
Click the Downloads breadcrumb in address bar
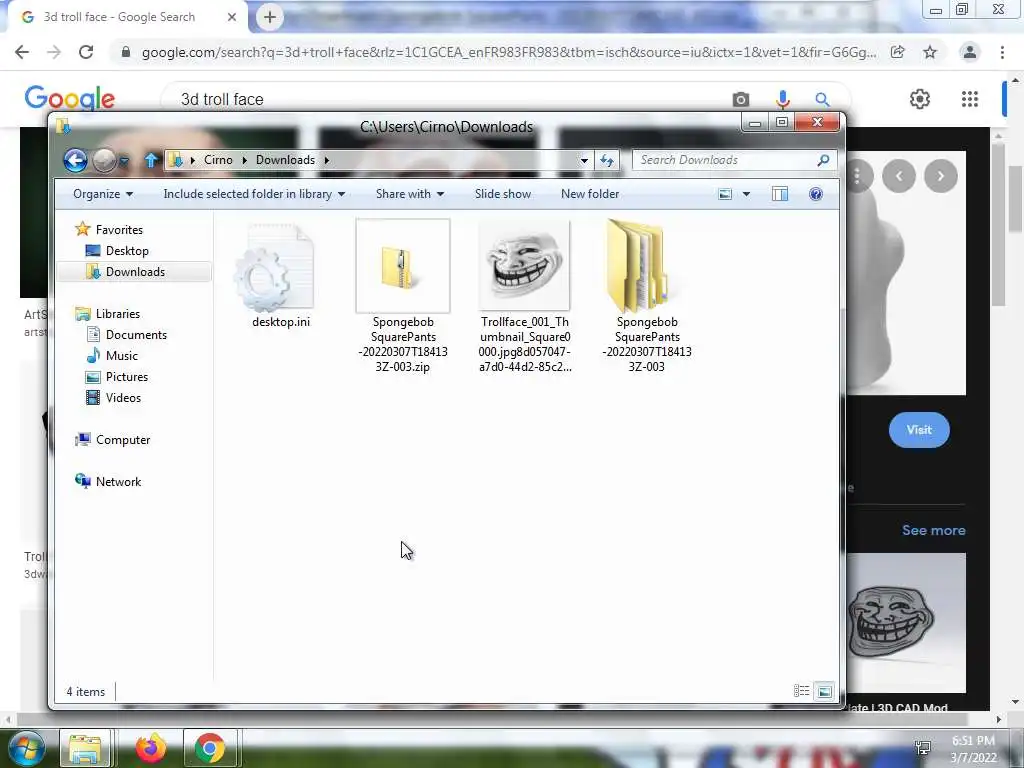(285, 160)
